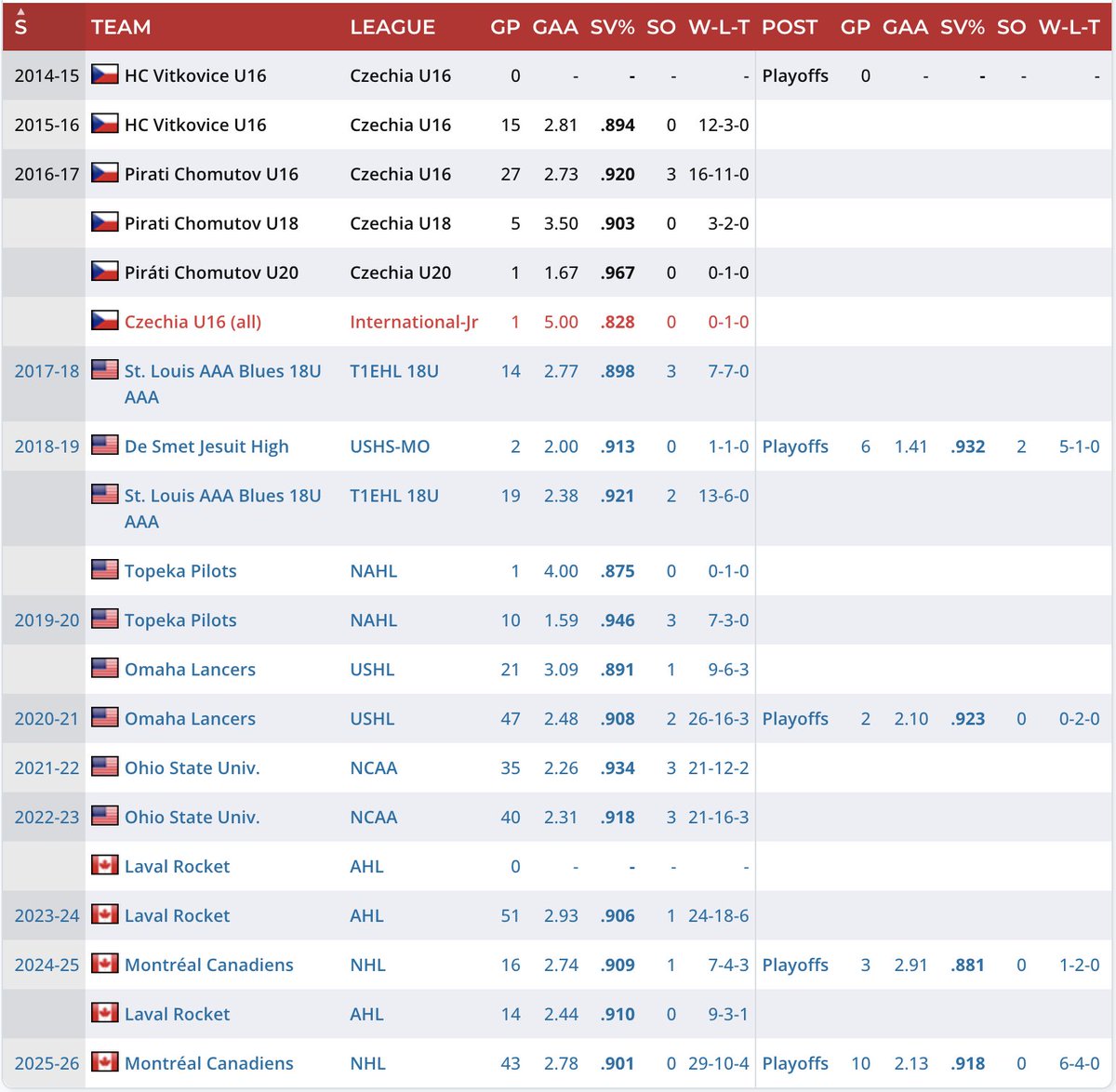
Task: Open T1EHL 18U league link for 2017-18
Action: (x=394, y=371)
